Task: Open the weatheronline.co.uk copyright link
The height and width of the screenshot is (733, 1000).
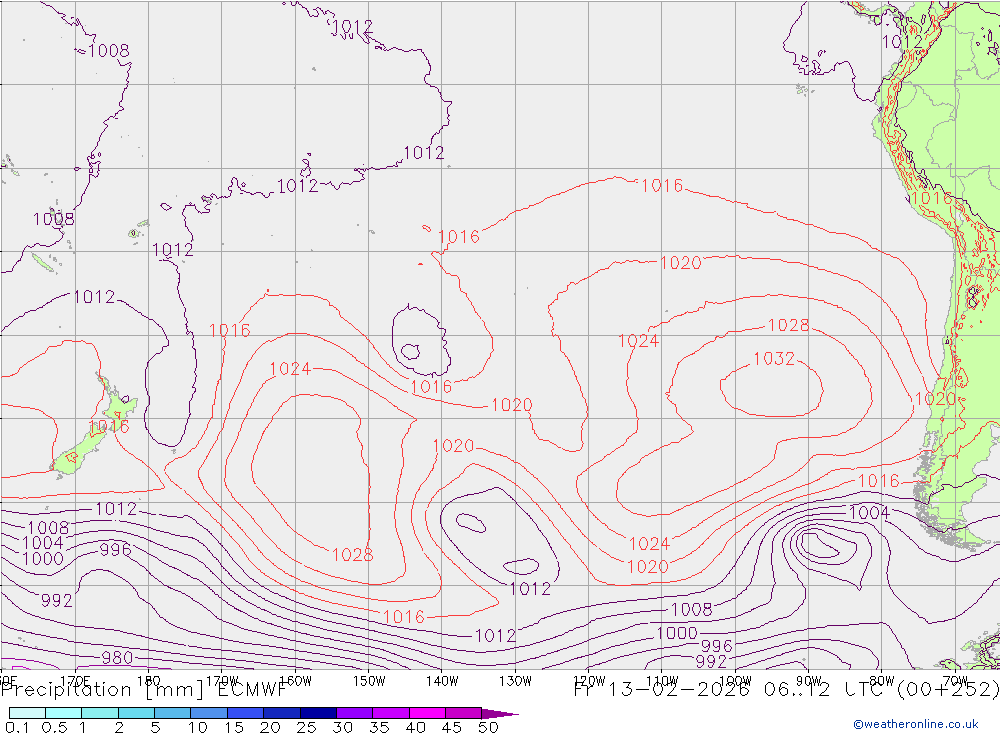Action: 915,724
